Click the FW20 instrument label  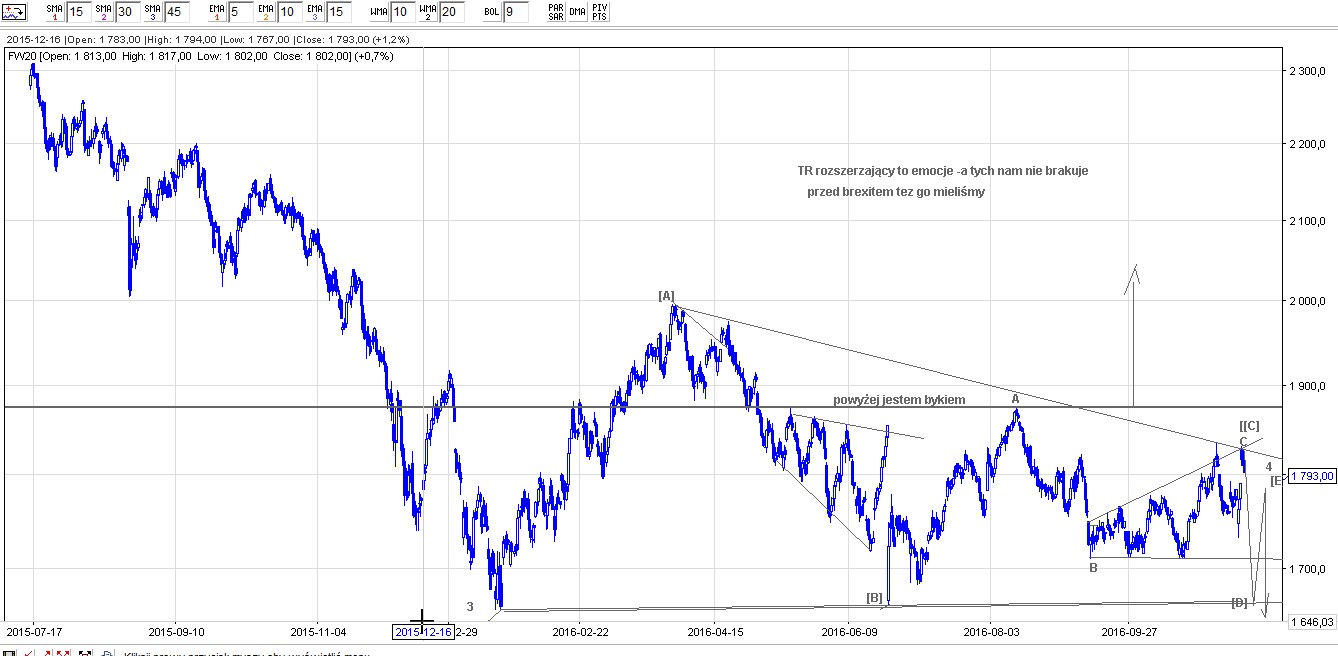(x=21, y=56)
